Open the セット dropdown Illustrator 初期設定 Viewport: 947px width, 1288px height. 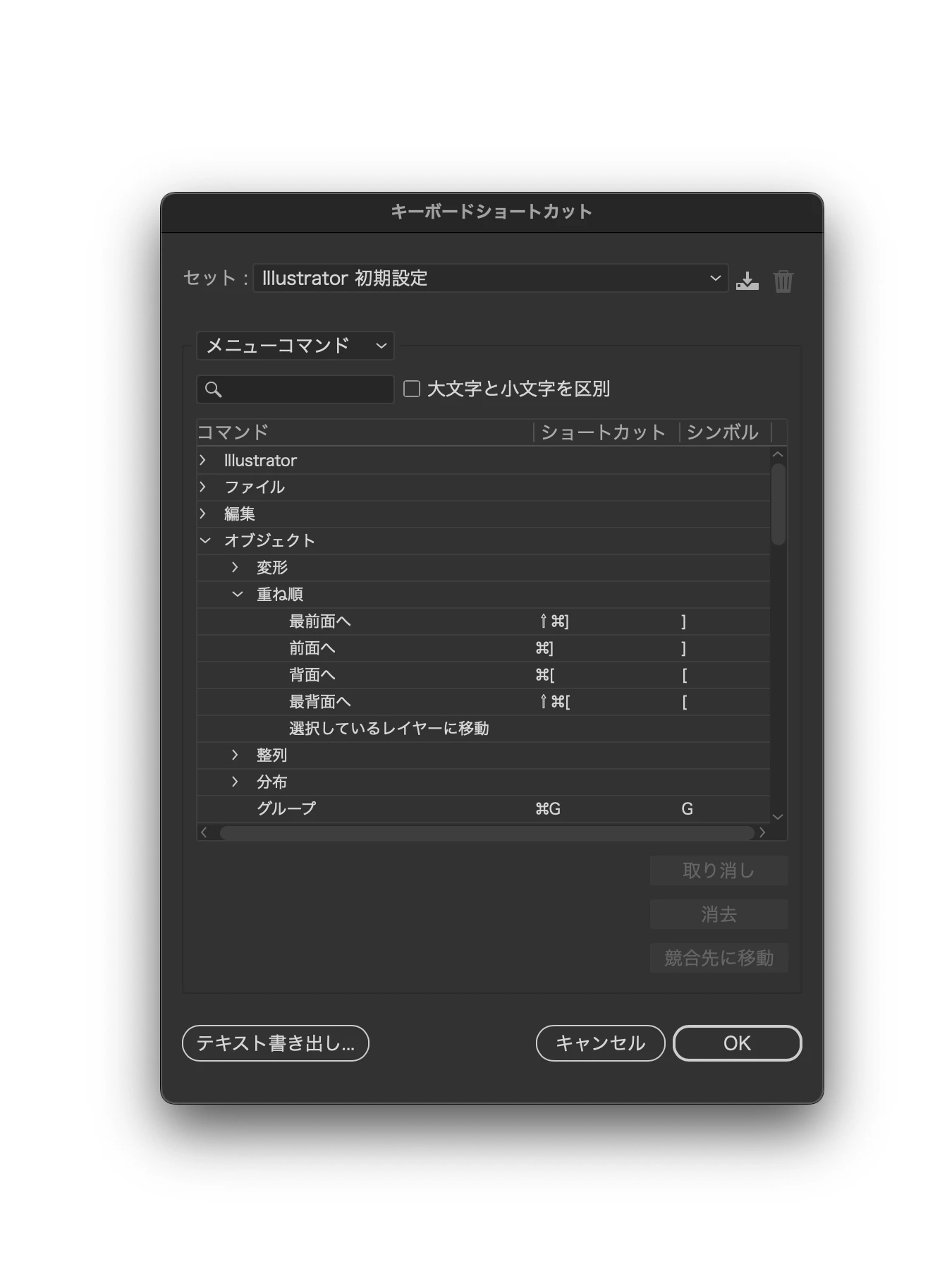click(490, 278)
